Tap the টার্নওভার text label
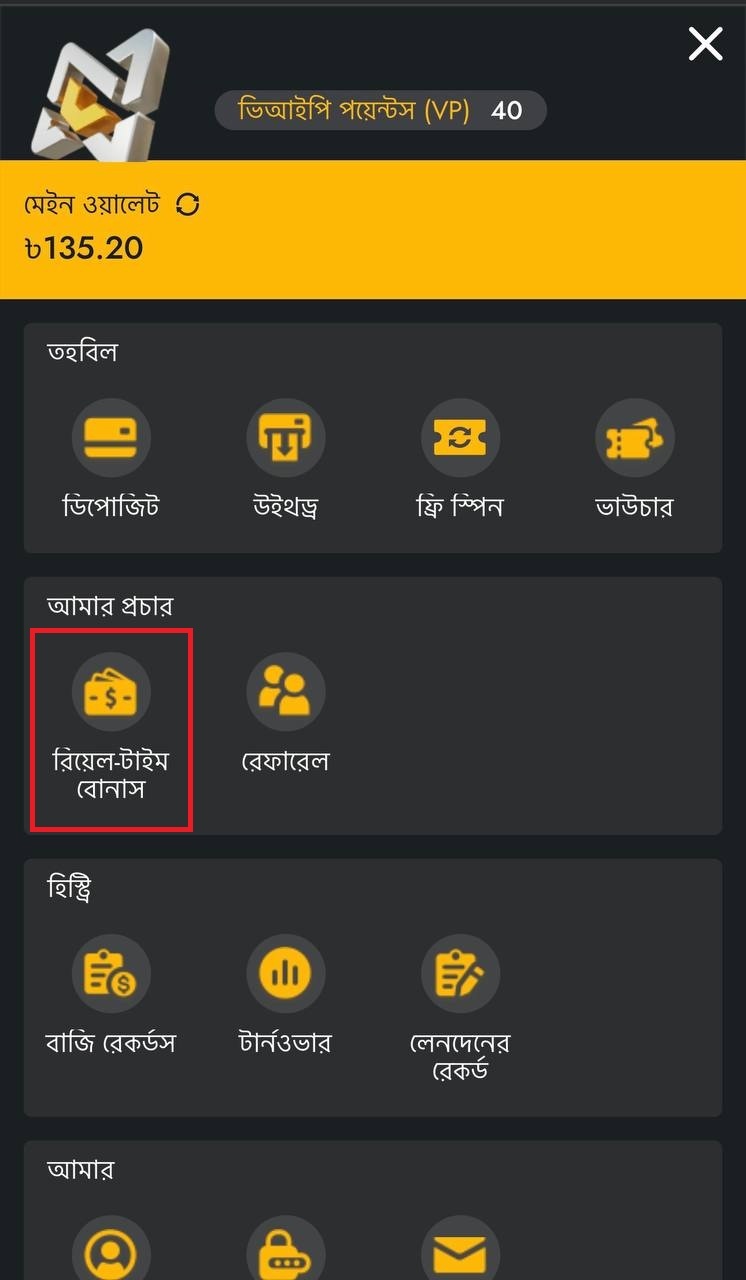 pos(285,1044)
